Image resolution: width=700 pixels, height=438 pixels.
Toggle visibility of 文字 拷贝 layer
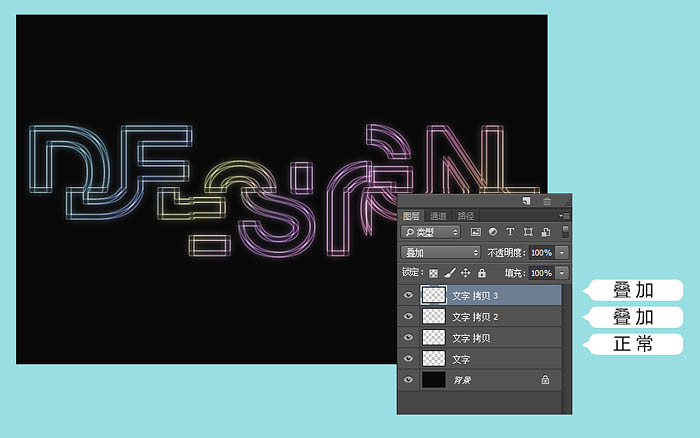(408, 338)
